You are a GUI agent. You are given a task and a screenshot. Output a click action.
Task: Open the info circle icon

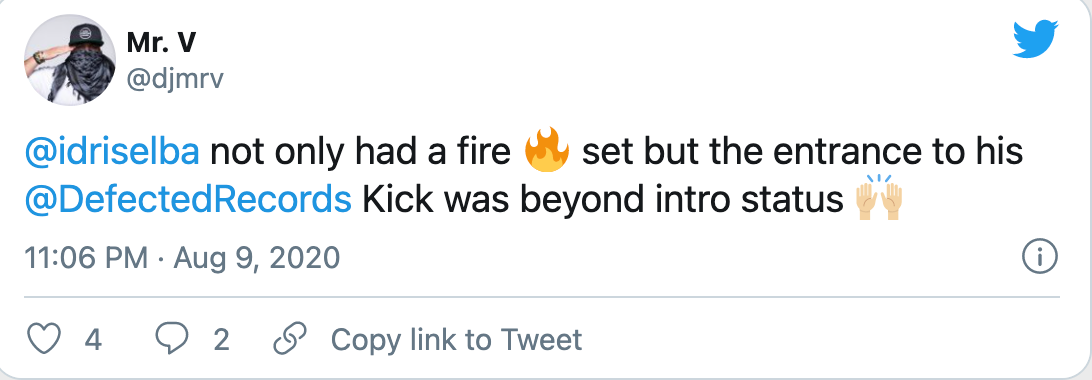point(1039,258)
